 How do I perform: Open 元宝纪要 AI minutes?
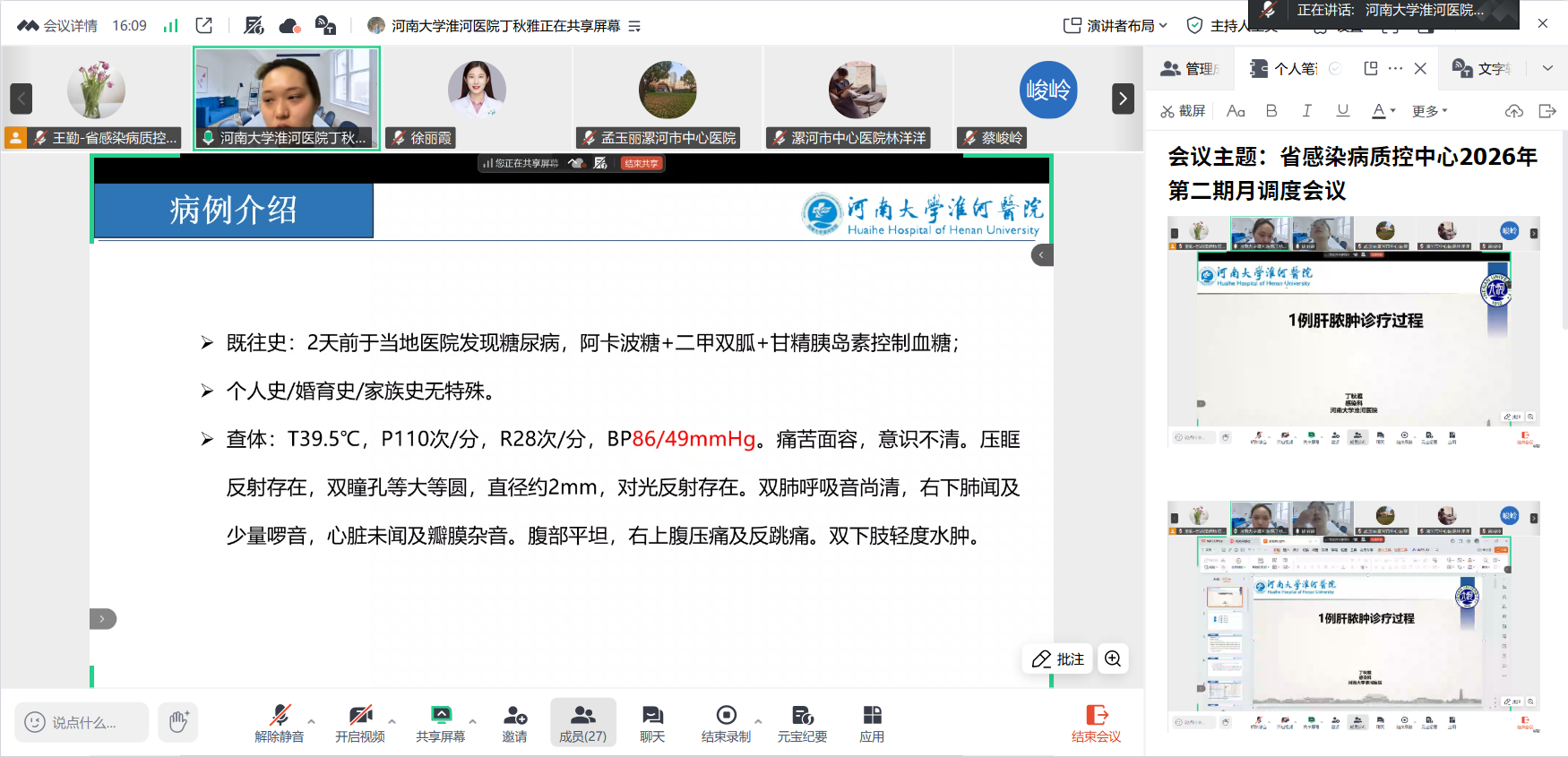pyautogui.click(x=802, y=723)
